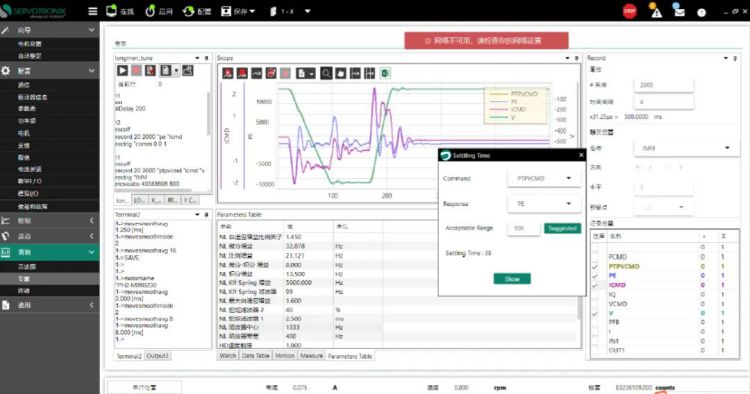The width and height of the screenshot is (750, 394).
Task: Click the Acceptable Range input field
Action: (x=523, y=229)
